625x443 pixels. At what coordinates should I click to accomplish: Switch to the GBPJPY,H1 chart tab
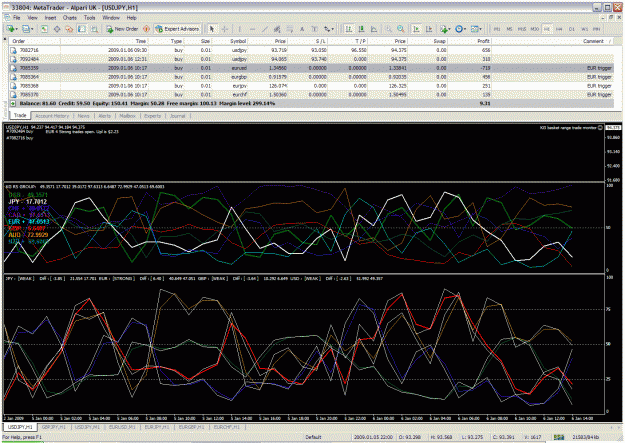tap(54, 427)
